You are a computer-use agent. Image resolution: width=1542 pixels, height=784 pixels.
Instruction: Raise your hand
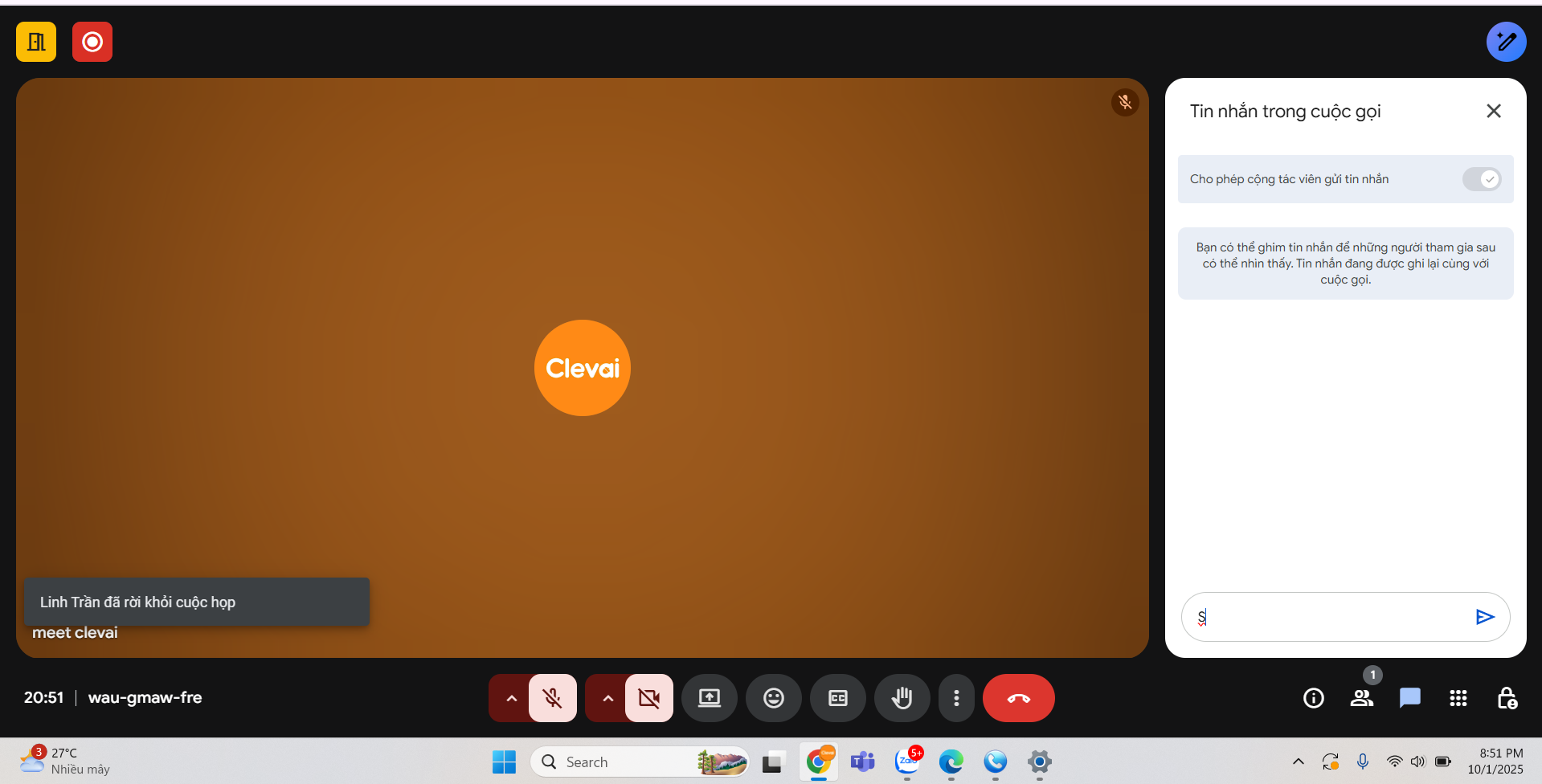[902, 698]
